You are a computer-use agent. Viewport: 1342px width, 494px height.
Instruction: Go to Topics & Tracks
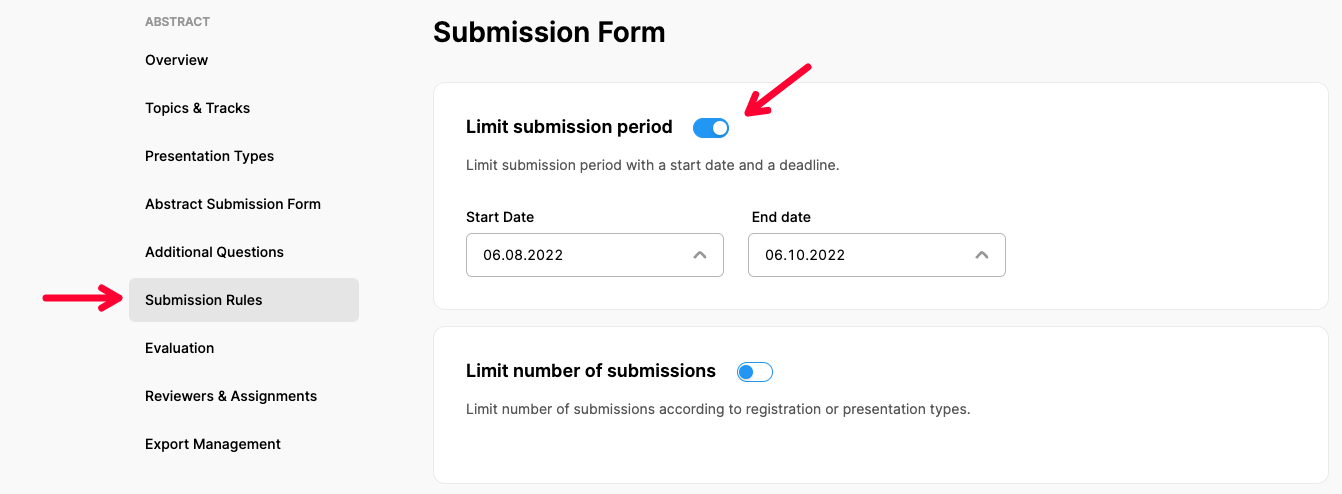[198, 108]
